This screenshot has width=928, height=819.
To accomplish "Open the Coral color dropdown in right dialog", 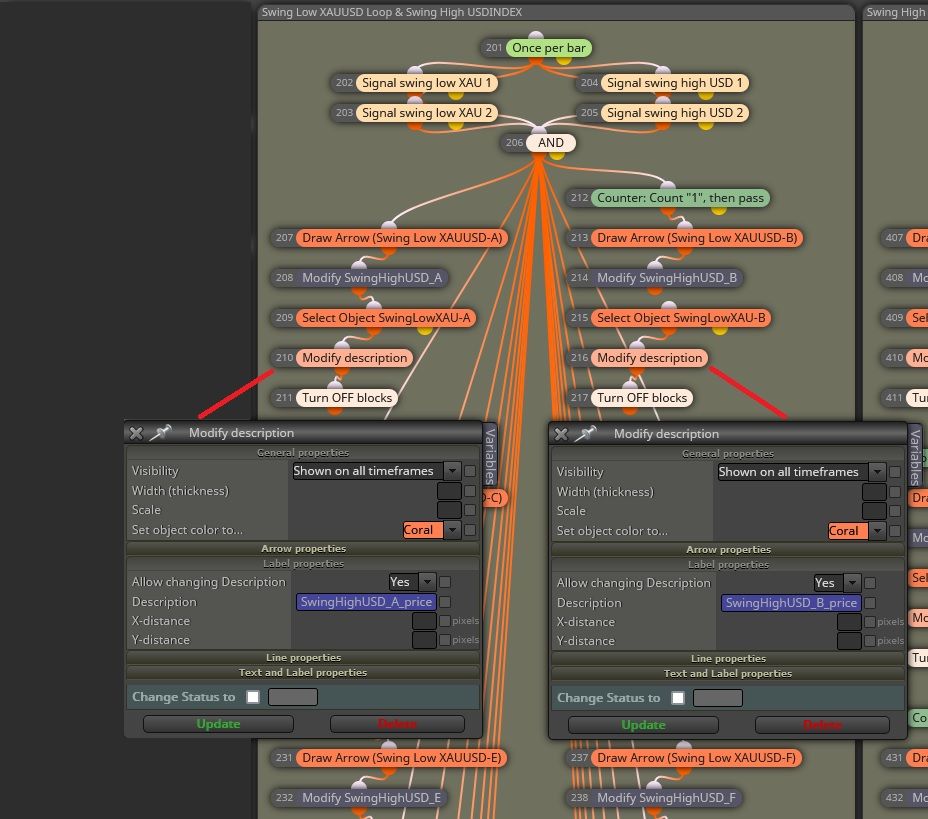I will tap(877, 531).
